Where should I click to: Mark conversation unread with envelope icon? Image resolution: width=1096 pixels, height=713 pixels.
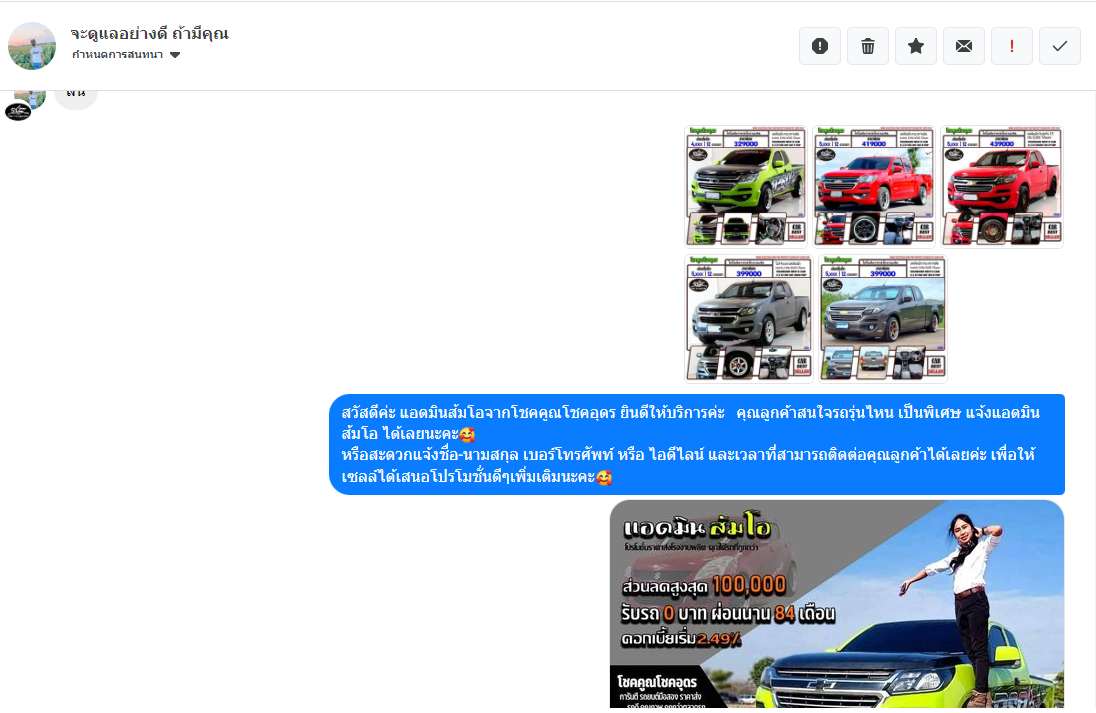[964, 46]
